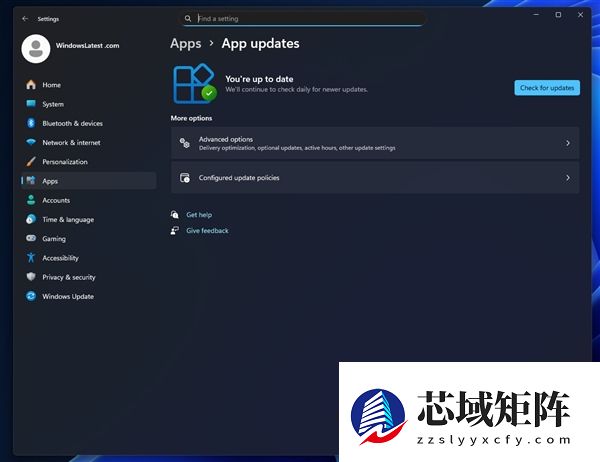
Task: Open Configured update policies row
Action: (x=375, y=178)
